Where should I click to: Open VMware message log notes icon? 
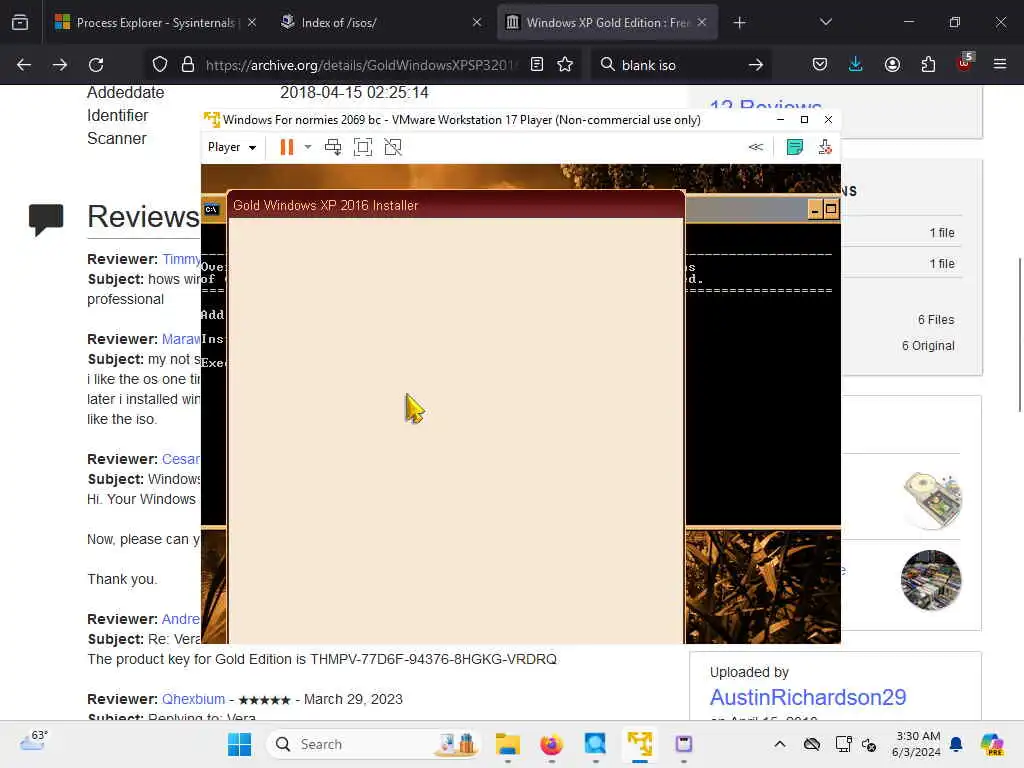point(795,147)
